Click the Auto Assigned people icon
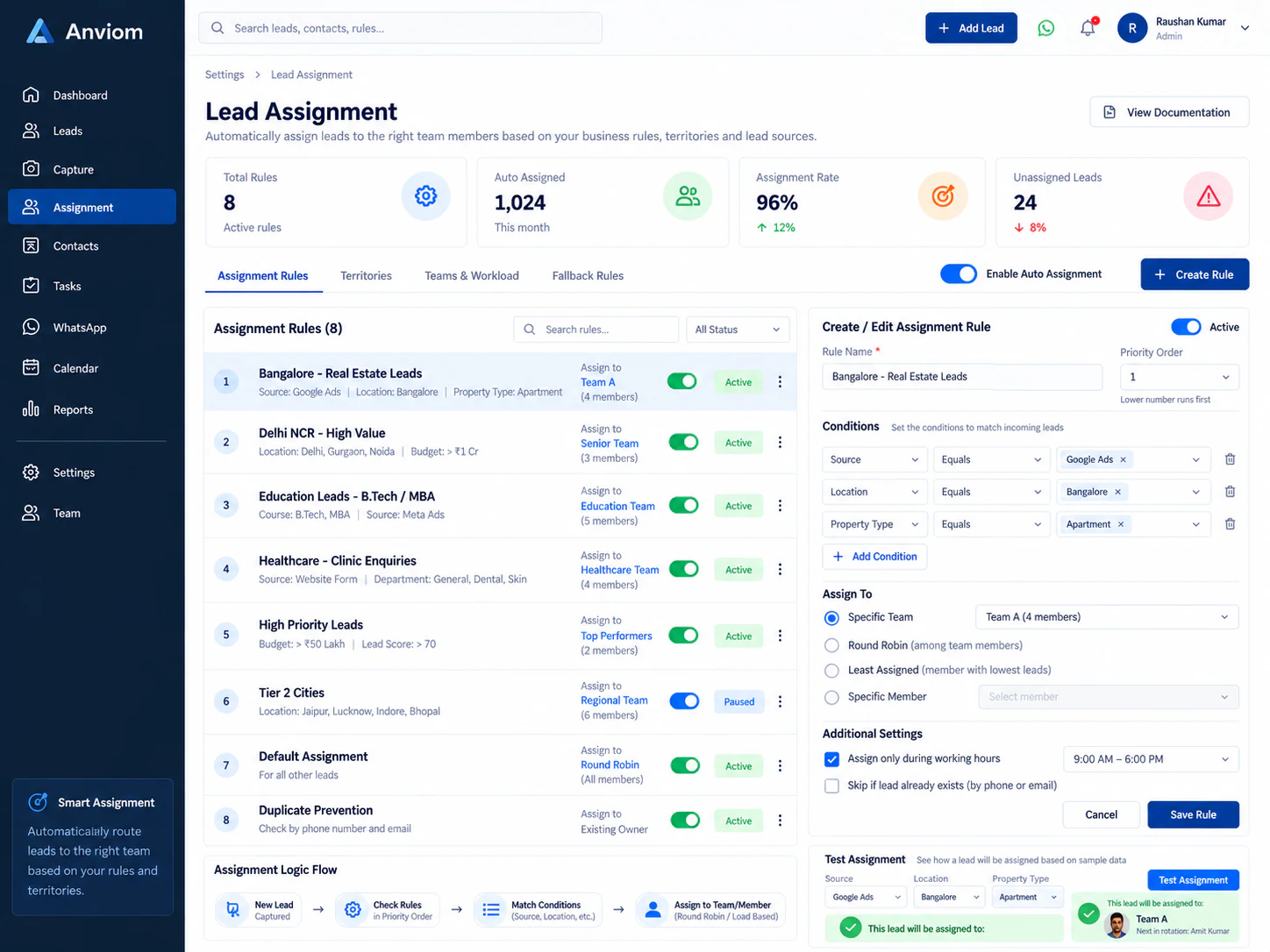The height and width of the screenshot is (952, 1270). coord(688,195)
